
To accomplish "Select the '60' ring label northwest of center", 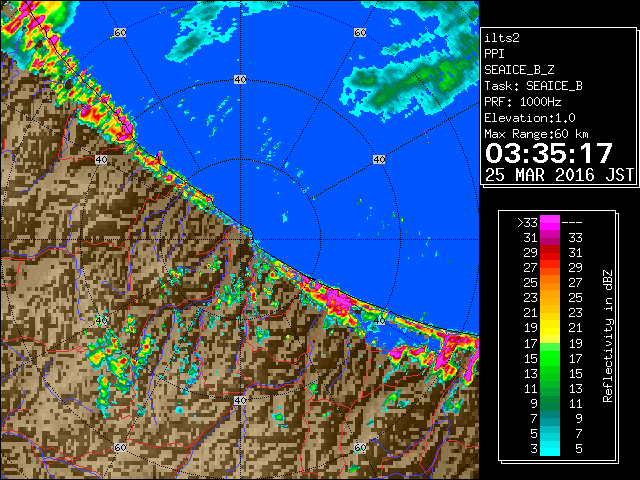I will (x=120, y=32).
